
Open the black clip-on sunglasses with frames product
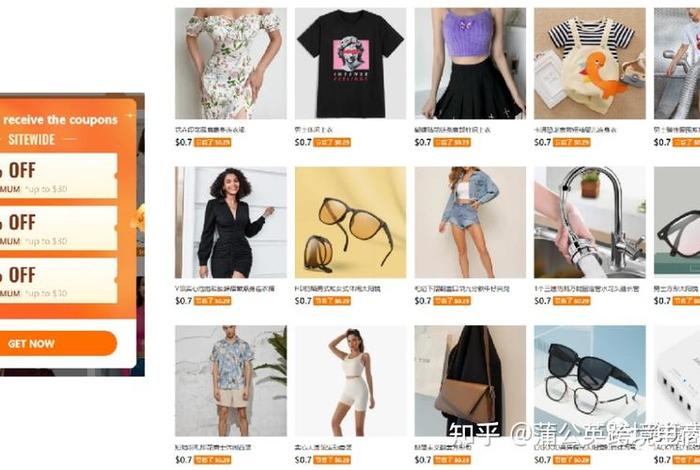point(590,381)
